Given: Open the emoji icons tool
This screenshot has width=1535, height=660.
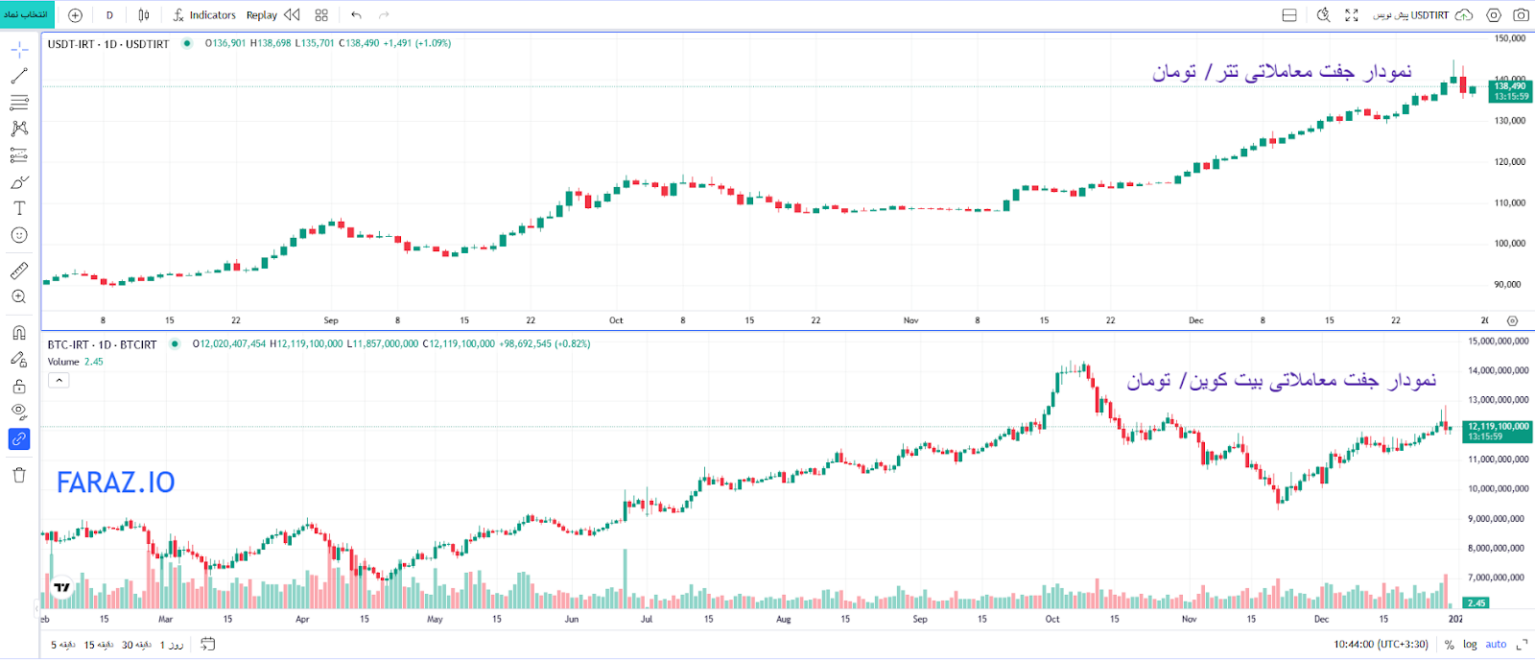Looking at the screenshot, I should 19,235.
